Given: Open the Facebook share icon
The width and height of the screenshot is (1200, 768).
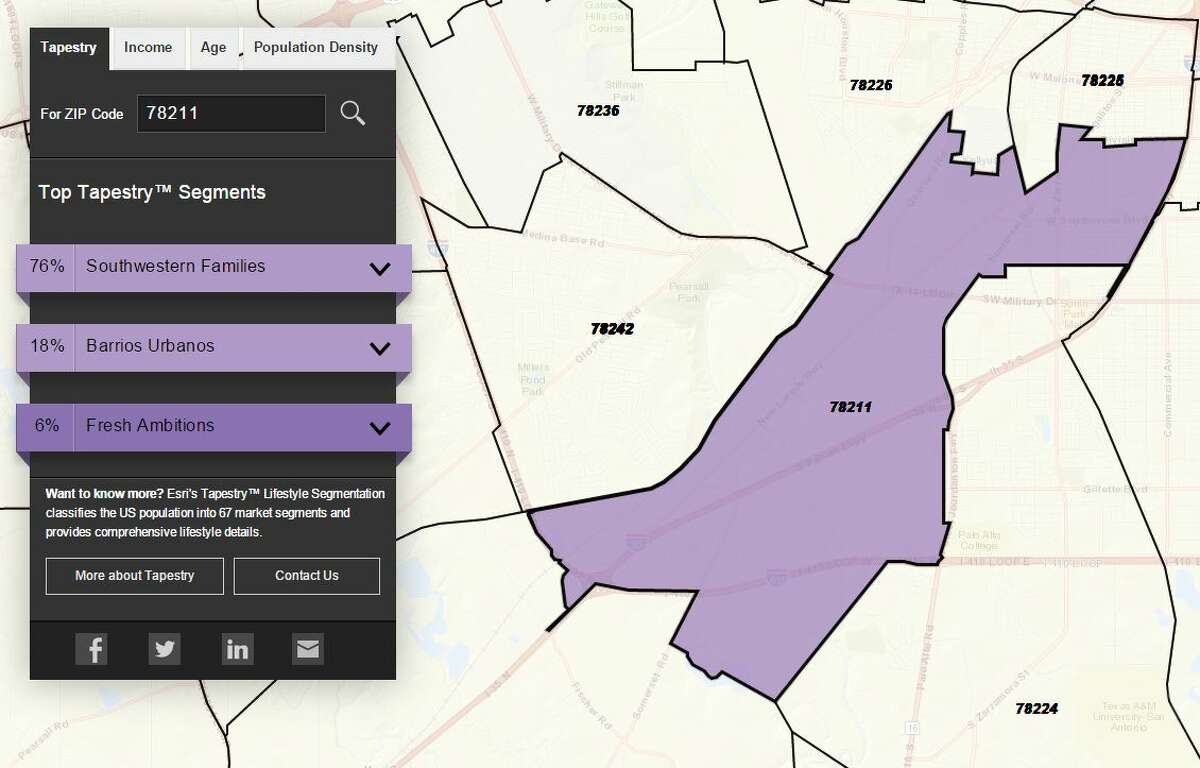Looking at the screenshot, I should [92, 648].
